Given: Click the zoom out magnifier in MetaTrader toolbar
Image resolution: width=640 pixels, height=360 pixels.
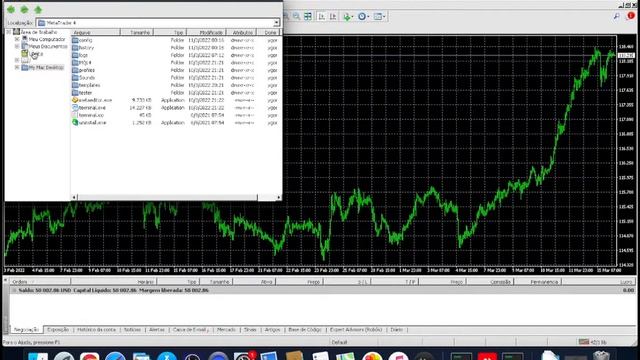Looking at the screenshot, I should click(296, 16).
